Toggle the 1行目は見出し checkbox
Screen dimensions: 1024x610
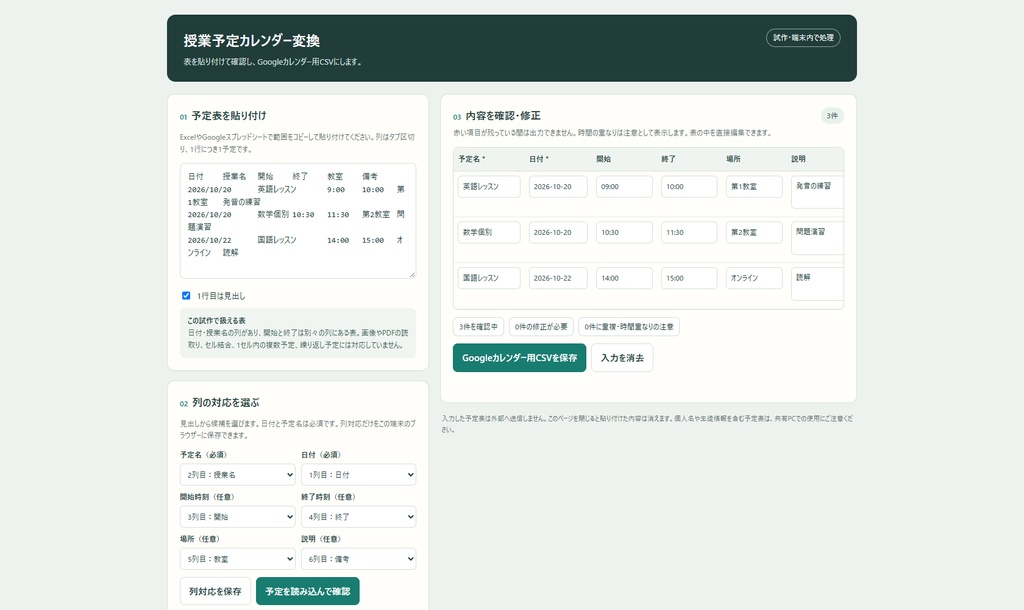point(186,296)
